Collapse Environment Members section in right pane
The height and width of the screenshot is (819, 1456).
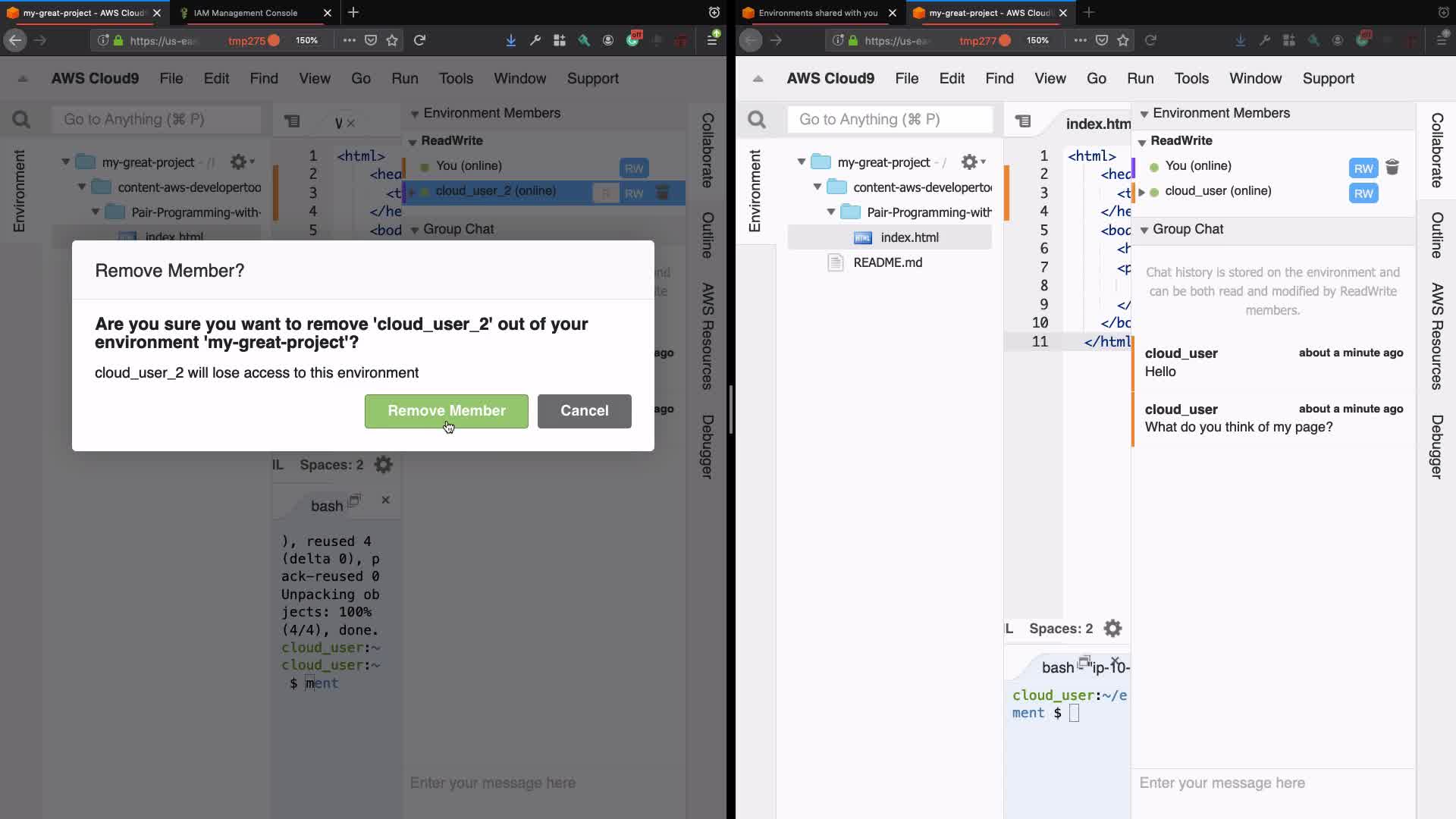coord(1144,114)
